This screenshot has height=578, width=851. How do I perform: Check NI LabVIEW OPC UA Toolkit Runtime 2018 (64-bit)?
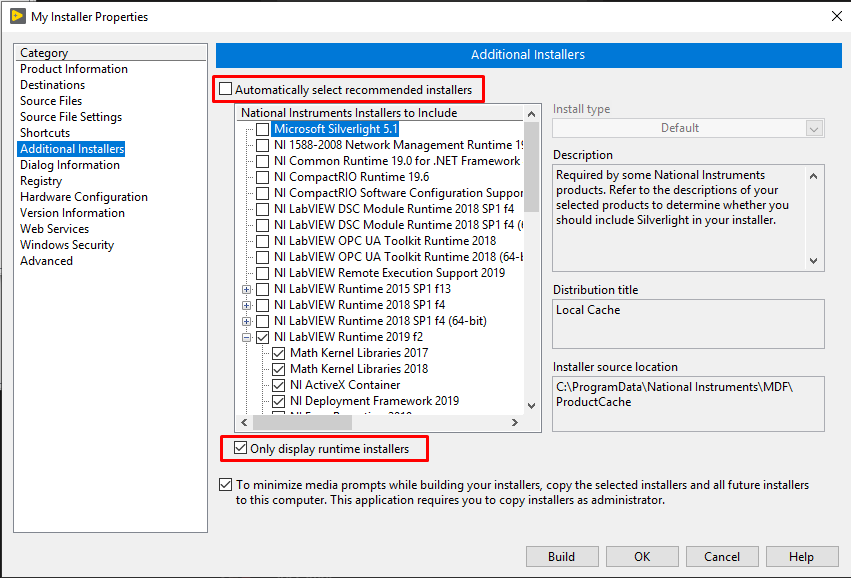[263, 257]
